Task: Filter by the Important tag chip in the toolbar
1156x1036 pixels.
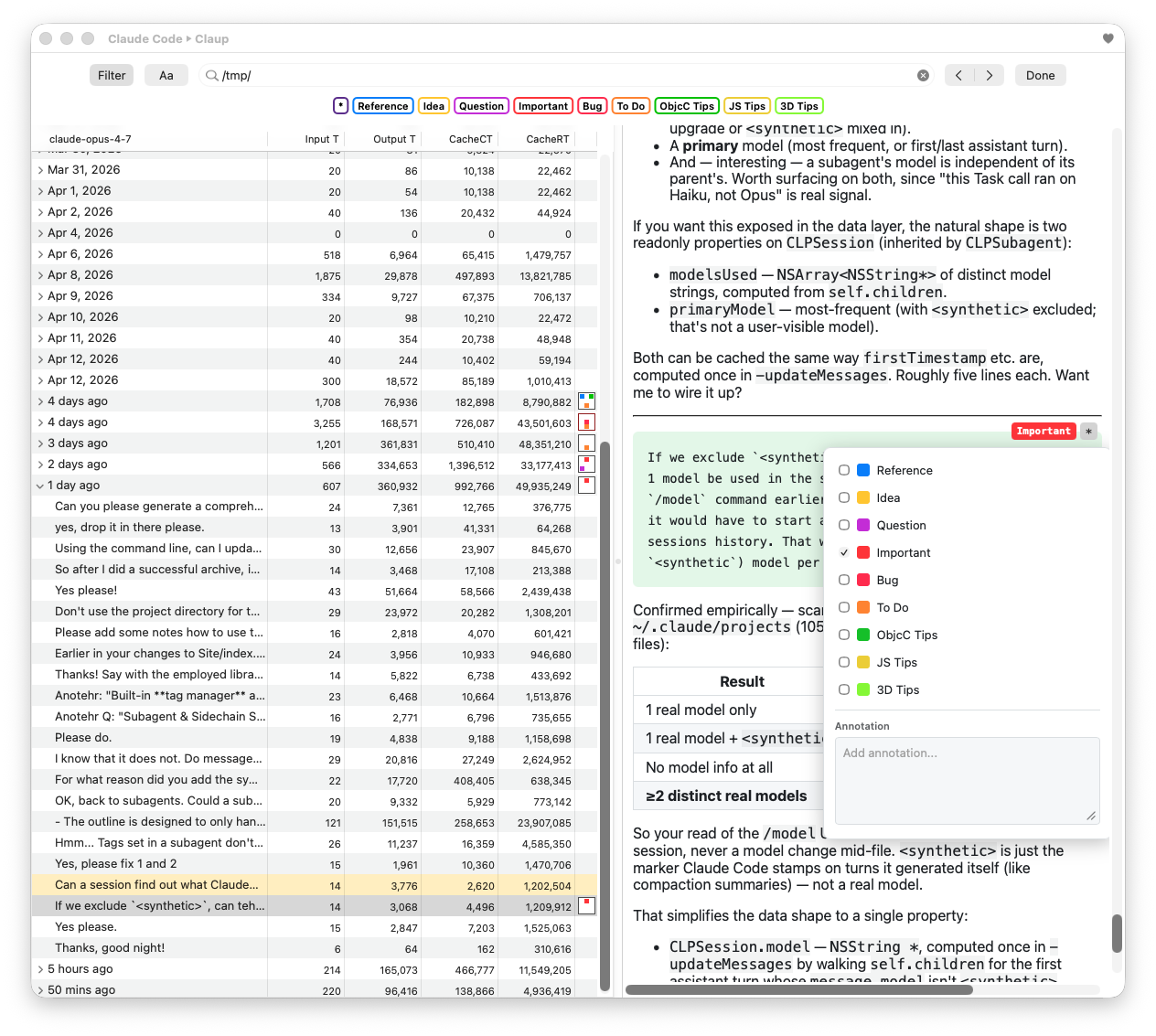Action: tap(543, 106)
